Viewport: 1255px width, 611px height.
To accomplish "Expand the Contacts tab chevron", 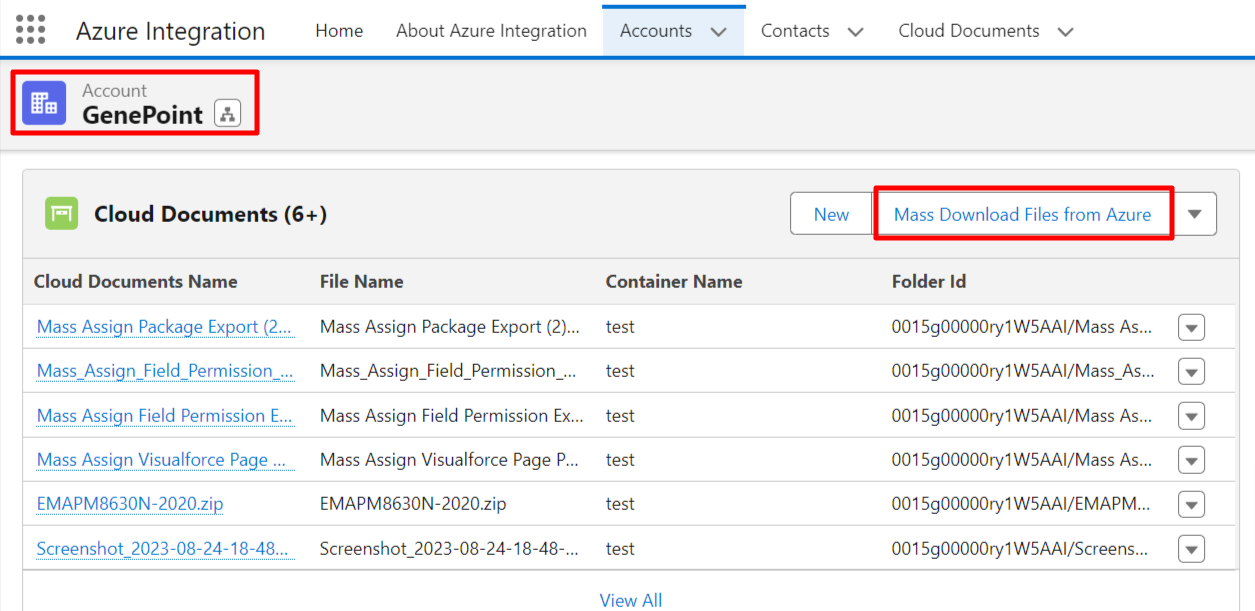I will coord(855,32).
